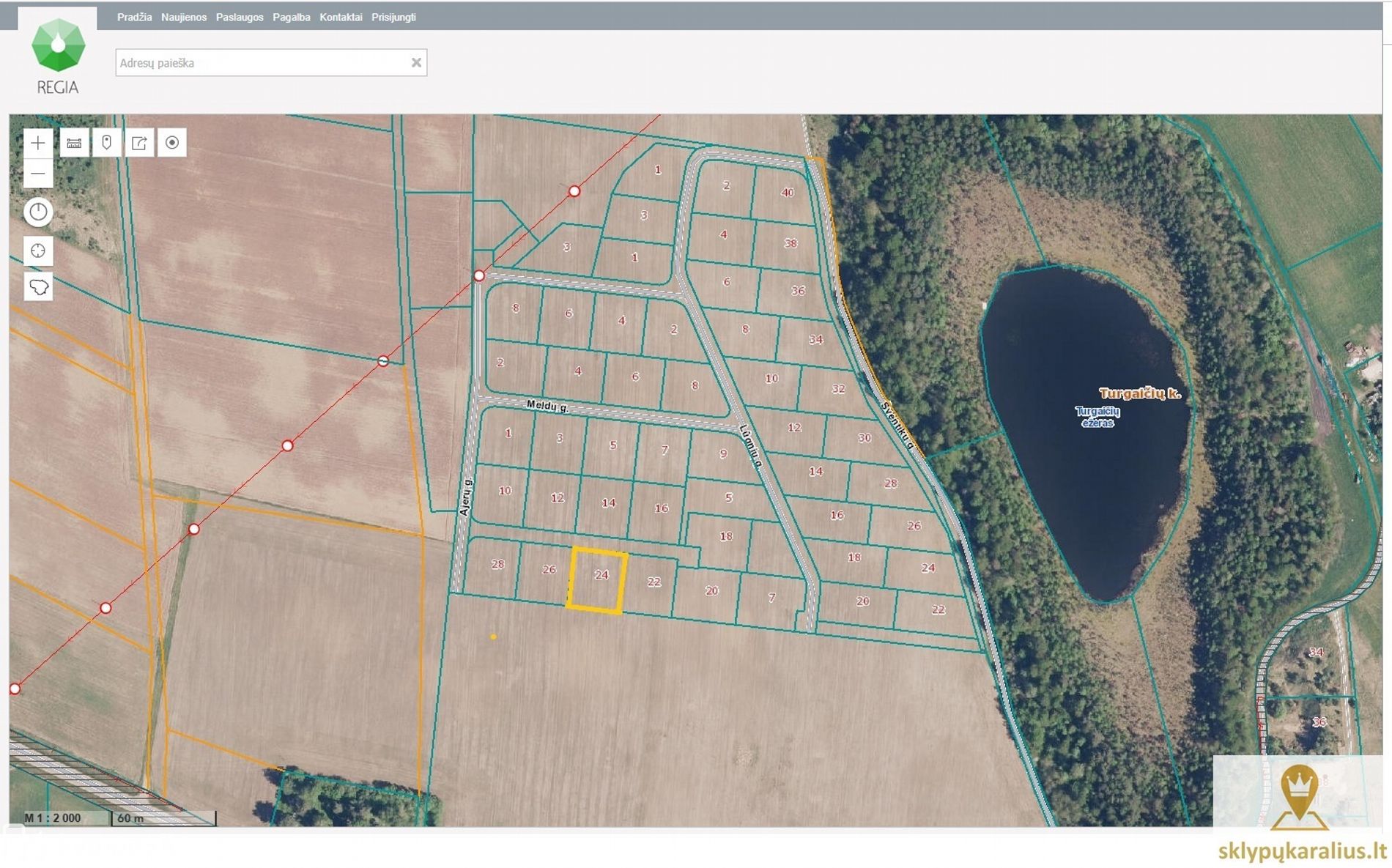Select parcel 30 near Šventikų g.
Viewport: 1392px width, 868px height.
pyautogui.click(x=865, y=438)
